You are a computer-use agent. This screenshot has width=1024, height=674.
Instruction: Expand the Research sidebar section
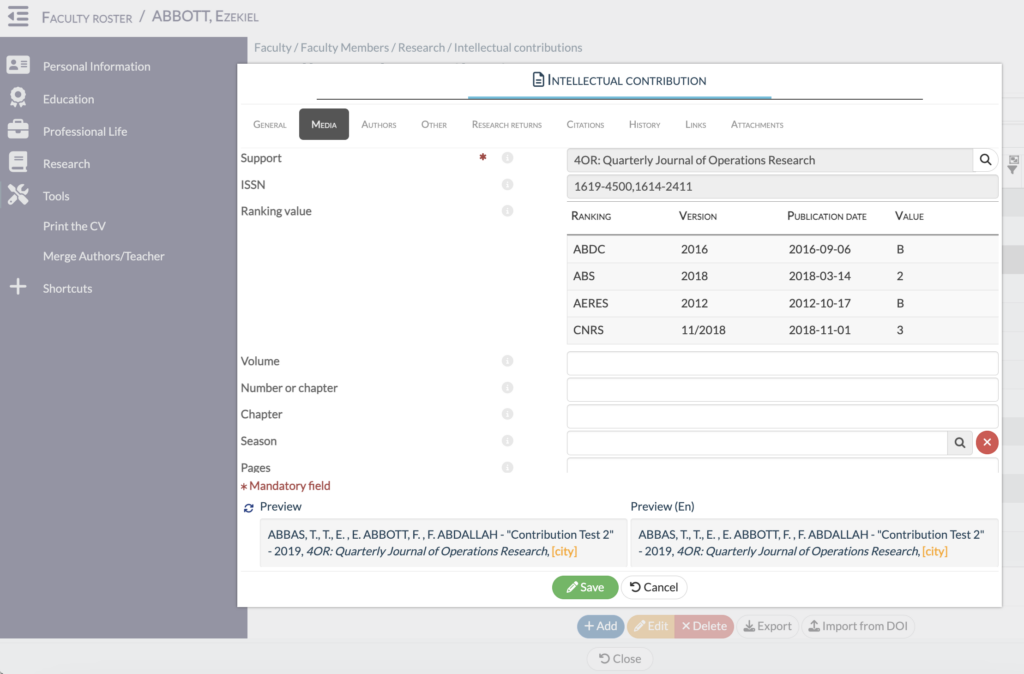pyautogui.click(x=66, y=164)
